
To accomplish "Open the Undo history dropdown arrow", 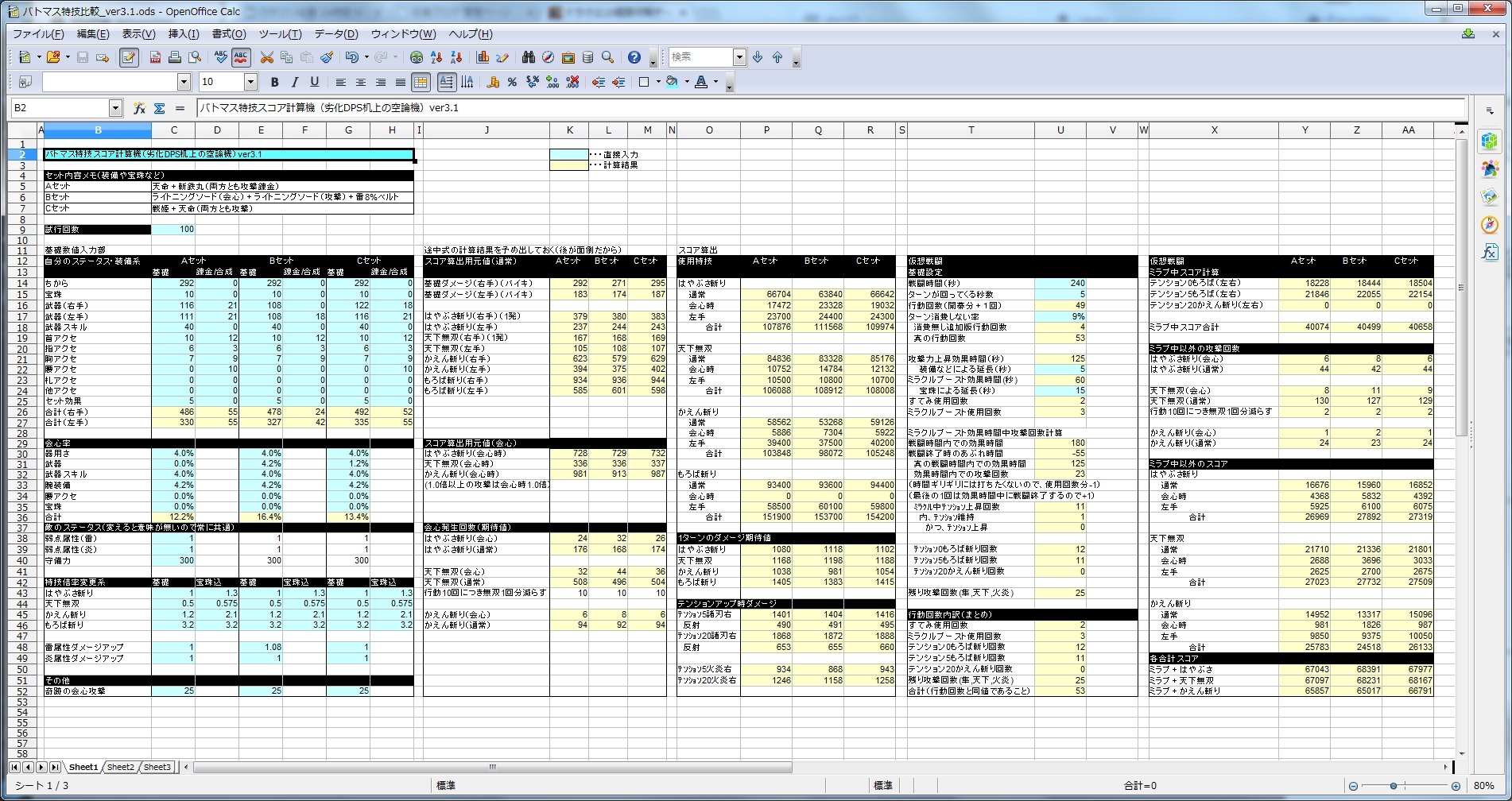I will coord(366,57).
